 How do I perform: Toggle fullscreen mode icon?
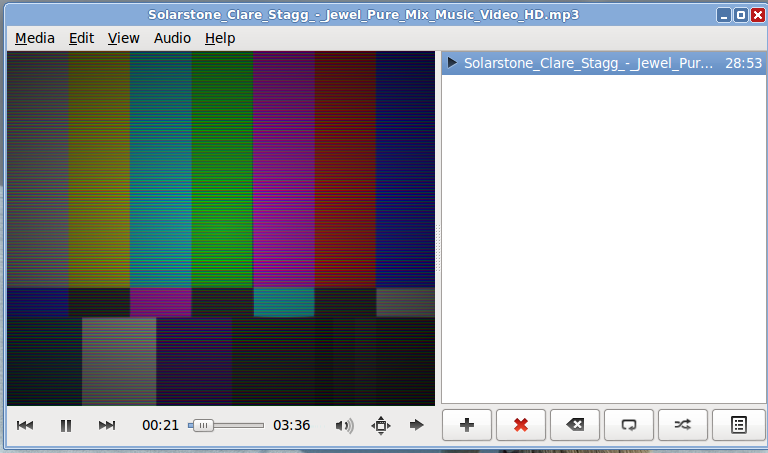[380, 425]
